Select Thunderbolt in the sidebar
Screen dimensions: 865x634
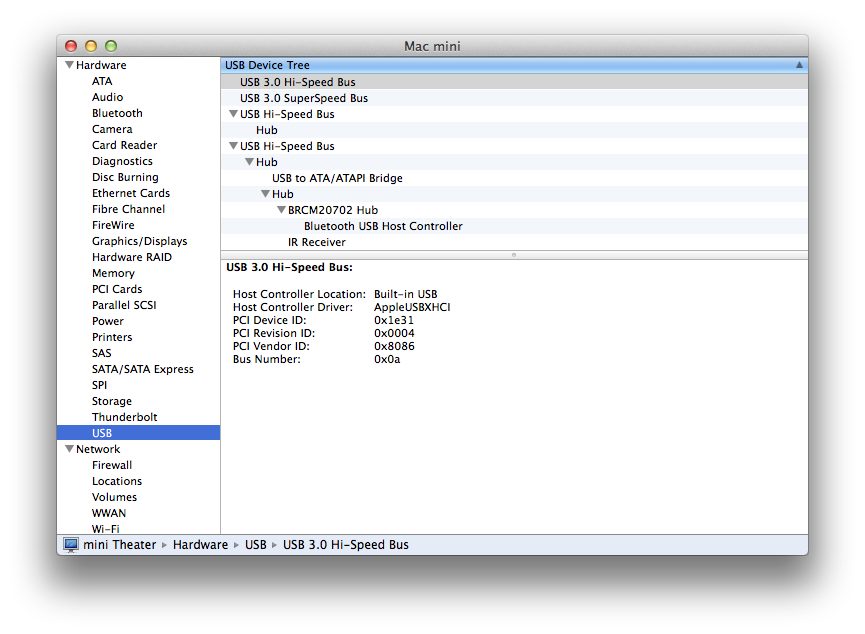tap(125, 417)
